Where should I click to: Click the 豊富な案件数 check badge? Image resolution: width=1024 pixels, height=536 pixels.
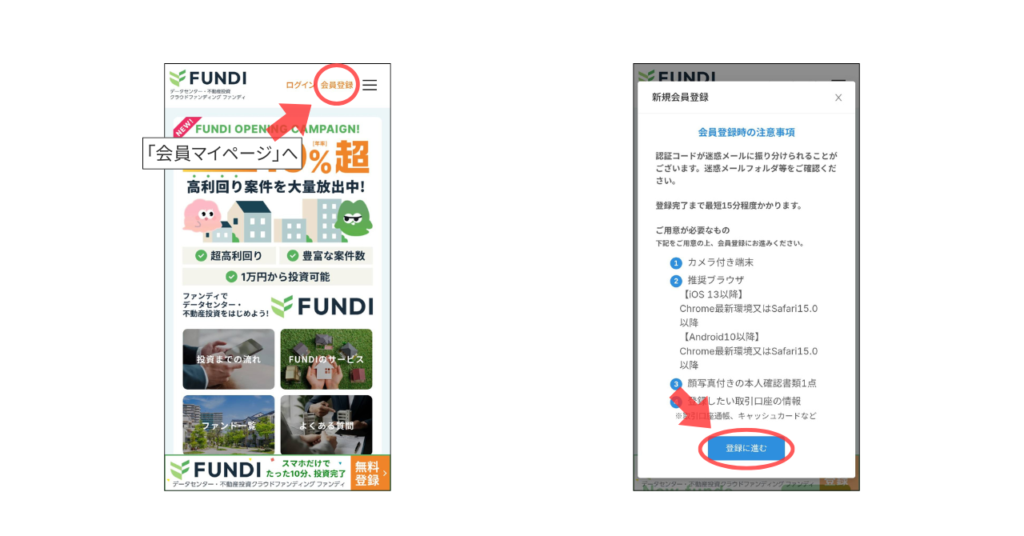point(326,256)
